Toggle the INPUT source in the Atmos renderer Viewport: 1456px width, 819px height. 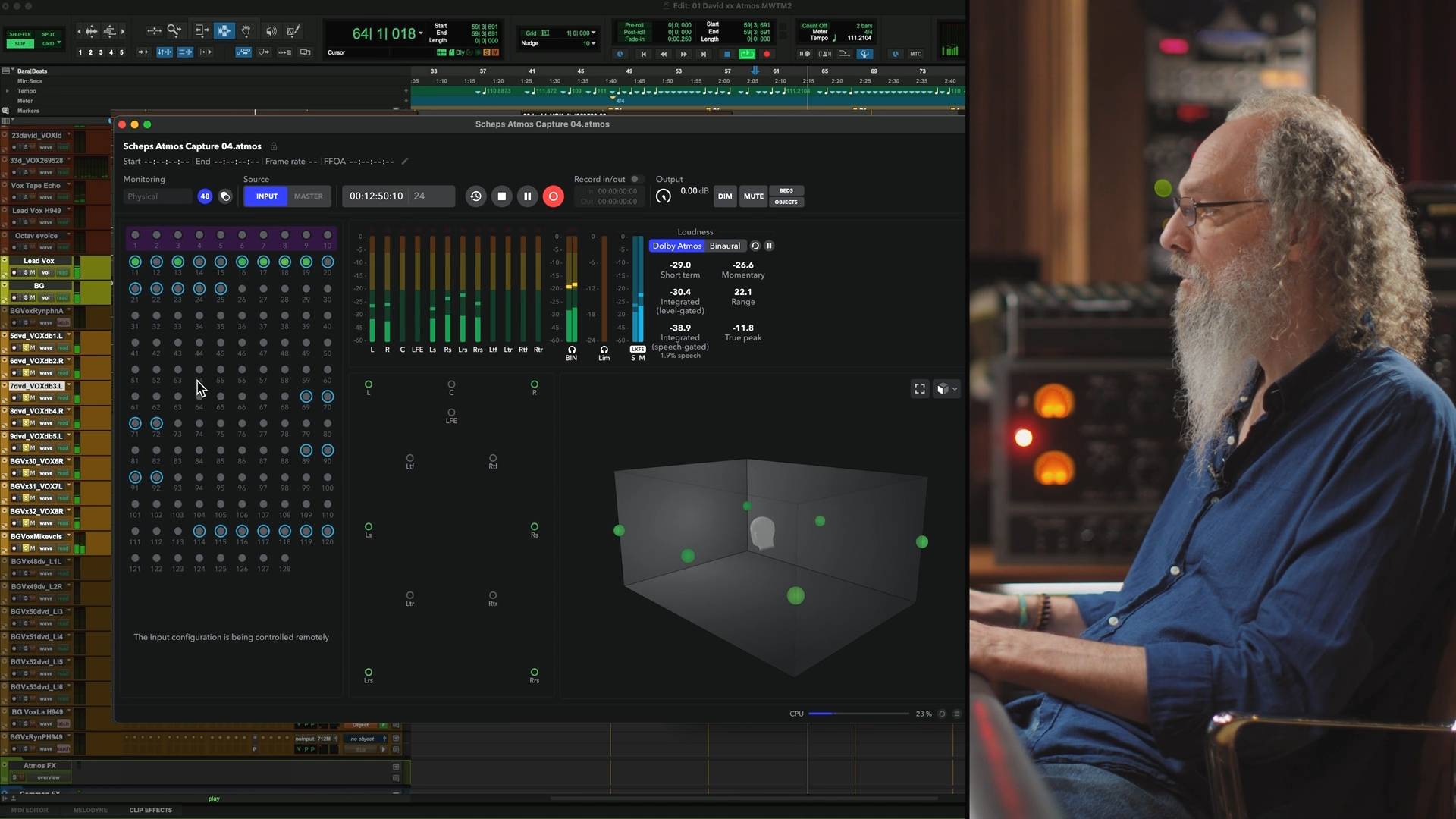pyautogui.click(x=266, y=196)
